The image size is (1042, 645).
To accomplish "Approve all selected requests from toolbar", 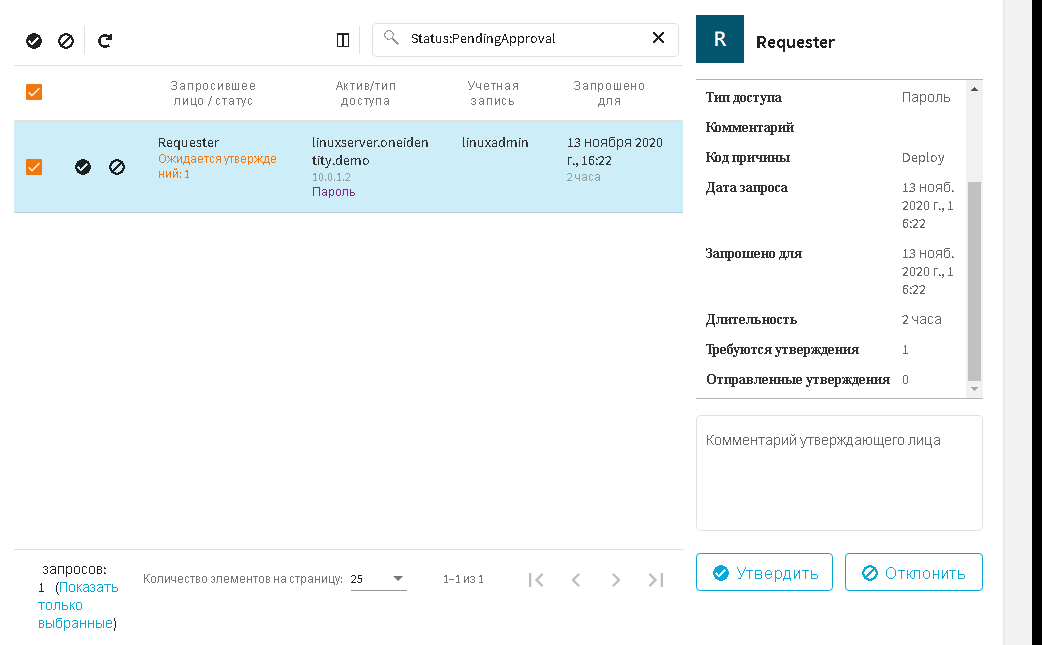I will coord(34,41).
